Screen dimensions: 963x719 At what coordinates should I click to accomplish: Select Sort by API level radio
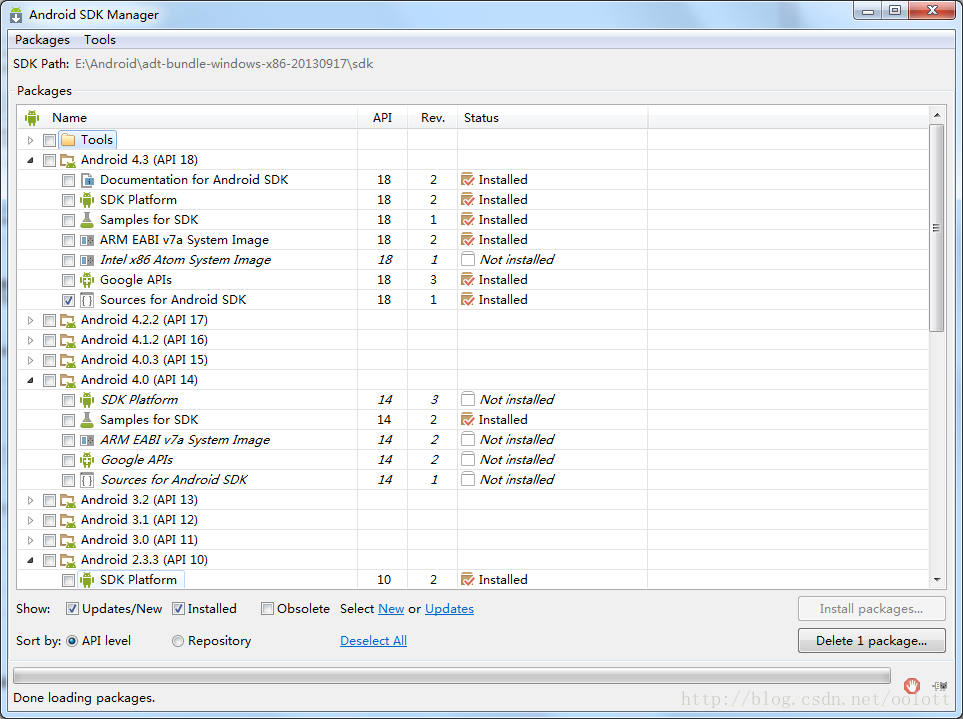point(72,640)
